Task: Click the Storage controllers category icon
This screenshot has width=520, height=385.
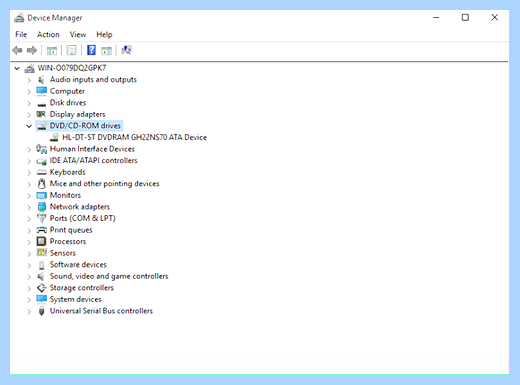Action: [x=41, y=288]
